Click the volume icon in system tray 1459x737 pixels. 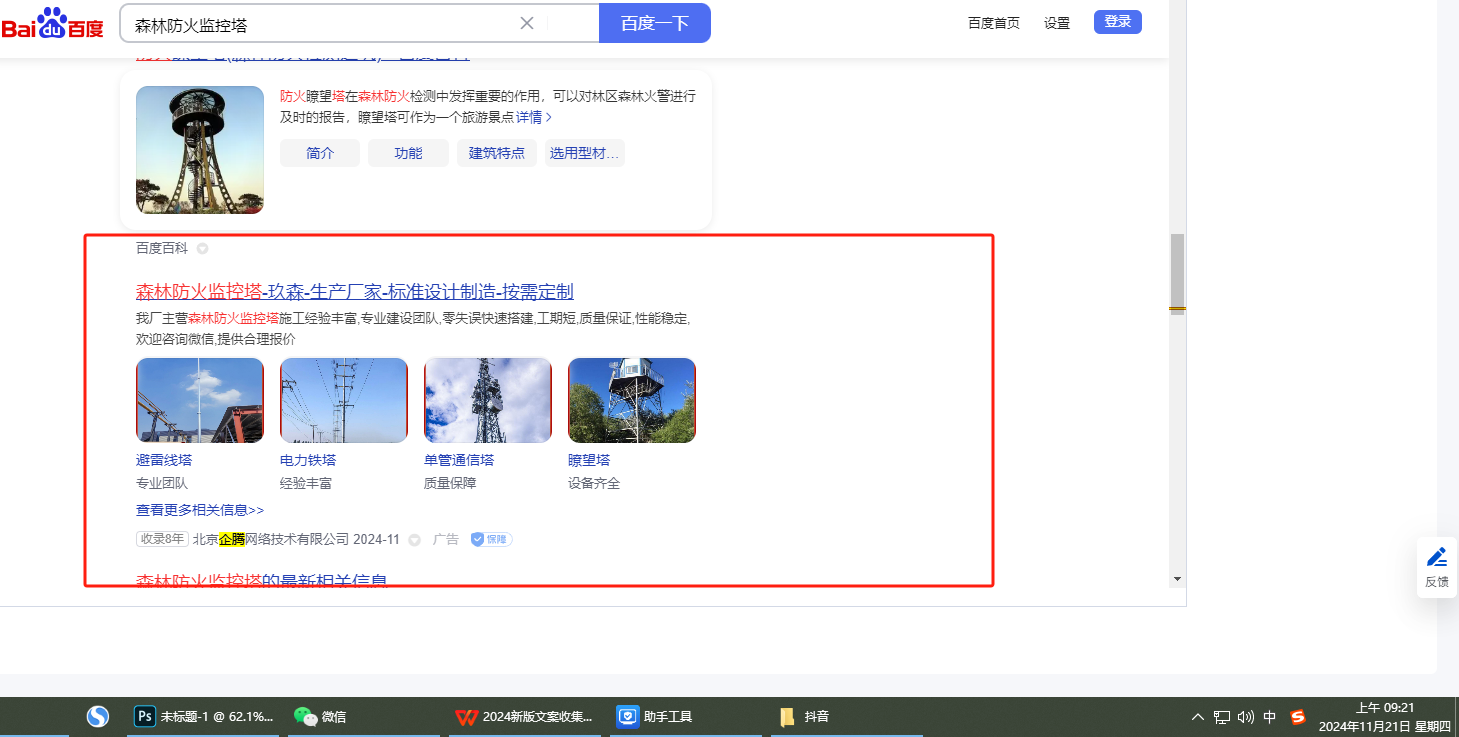[x=1246, y=717]
